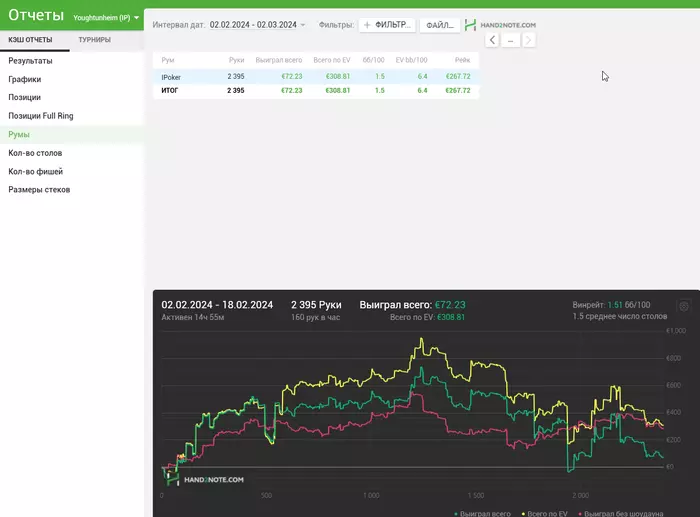700x517 pixels.
Task: Go to previous period arrow
Action: [492, 40]
